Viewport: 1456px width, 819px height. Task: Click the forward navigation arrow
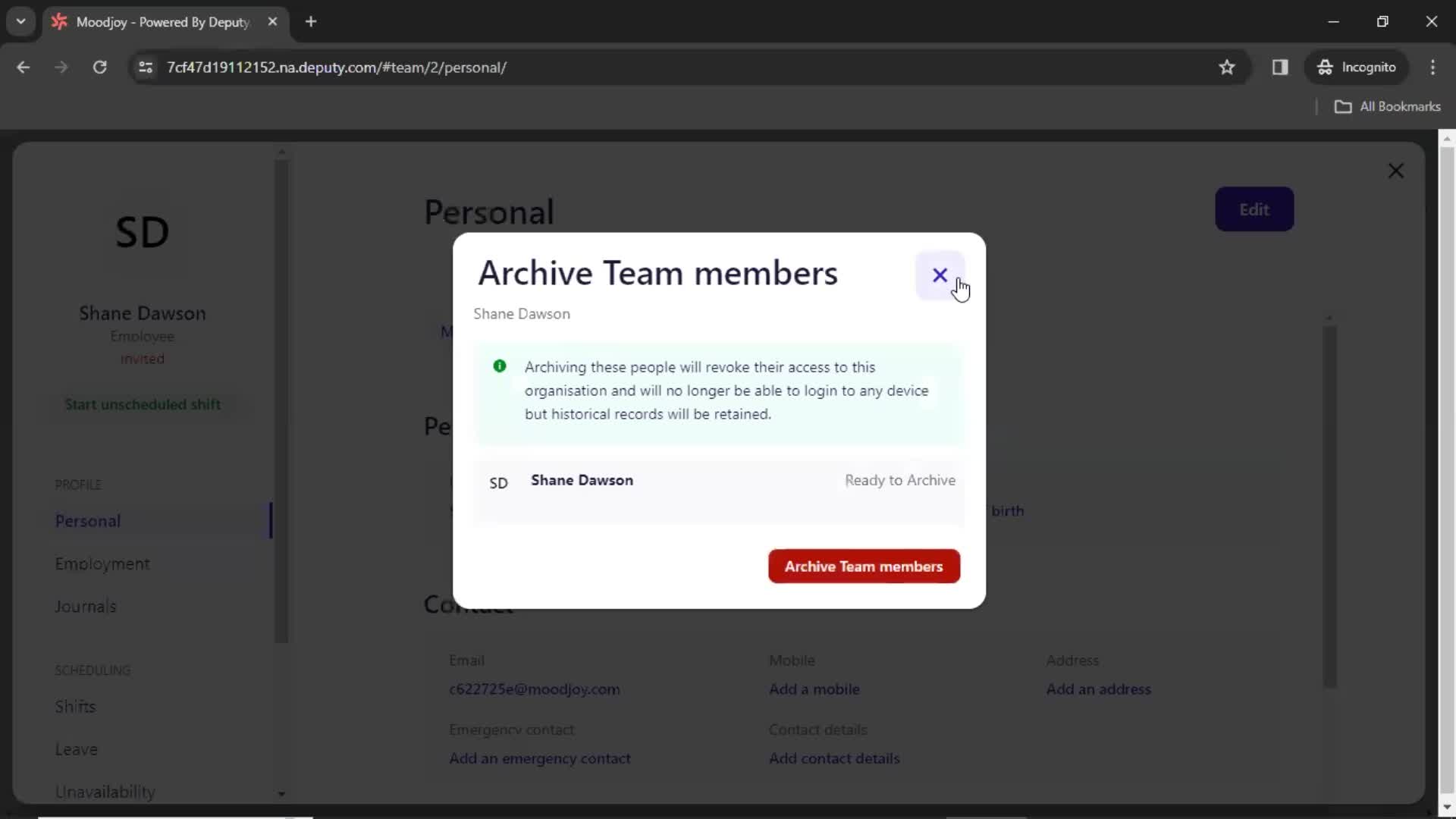(x=61, y=67)
